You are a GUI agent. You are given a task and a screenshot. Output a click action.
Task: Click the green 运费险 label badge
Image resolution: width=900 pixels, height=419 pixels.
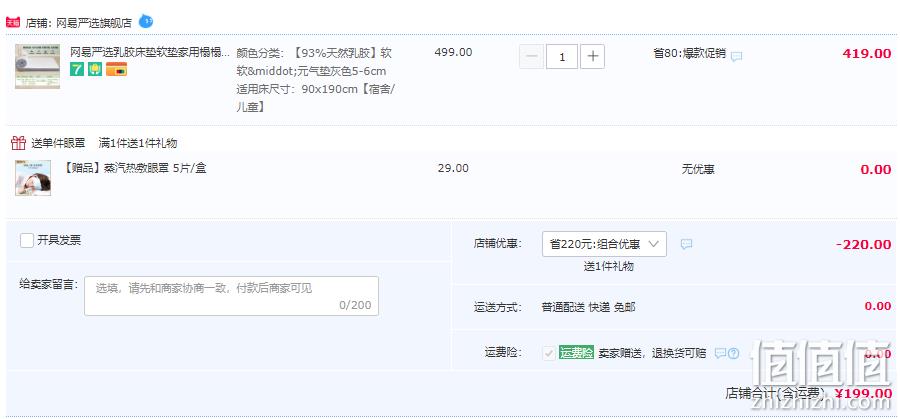click(576, 353)
